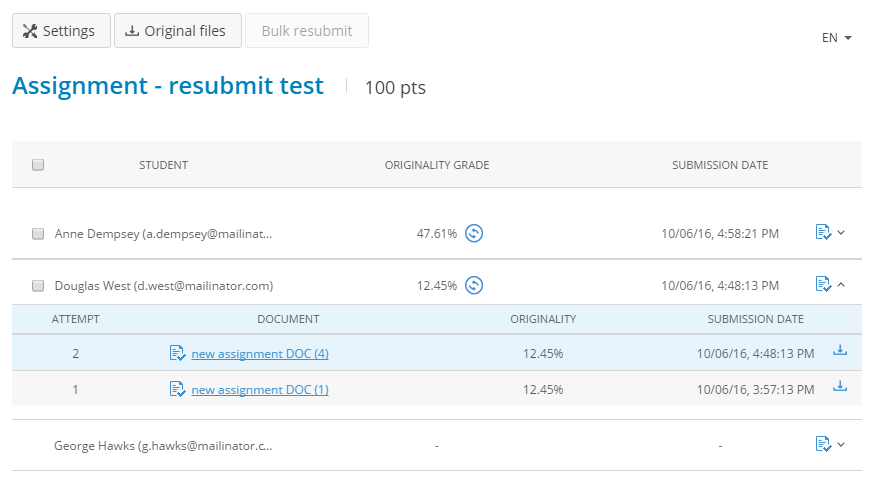Image resolution: width=886 pixels, height=488 pixels.
Task: Sort by STUDENT column header
Action: (x=163, y=165)
